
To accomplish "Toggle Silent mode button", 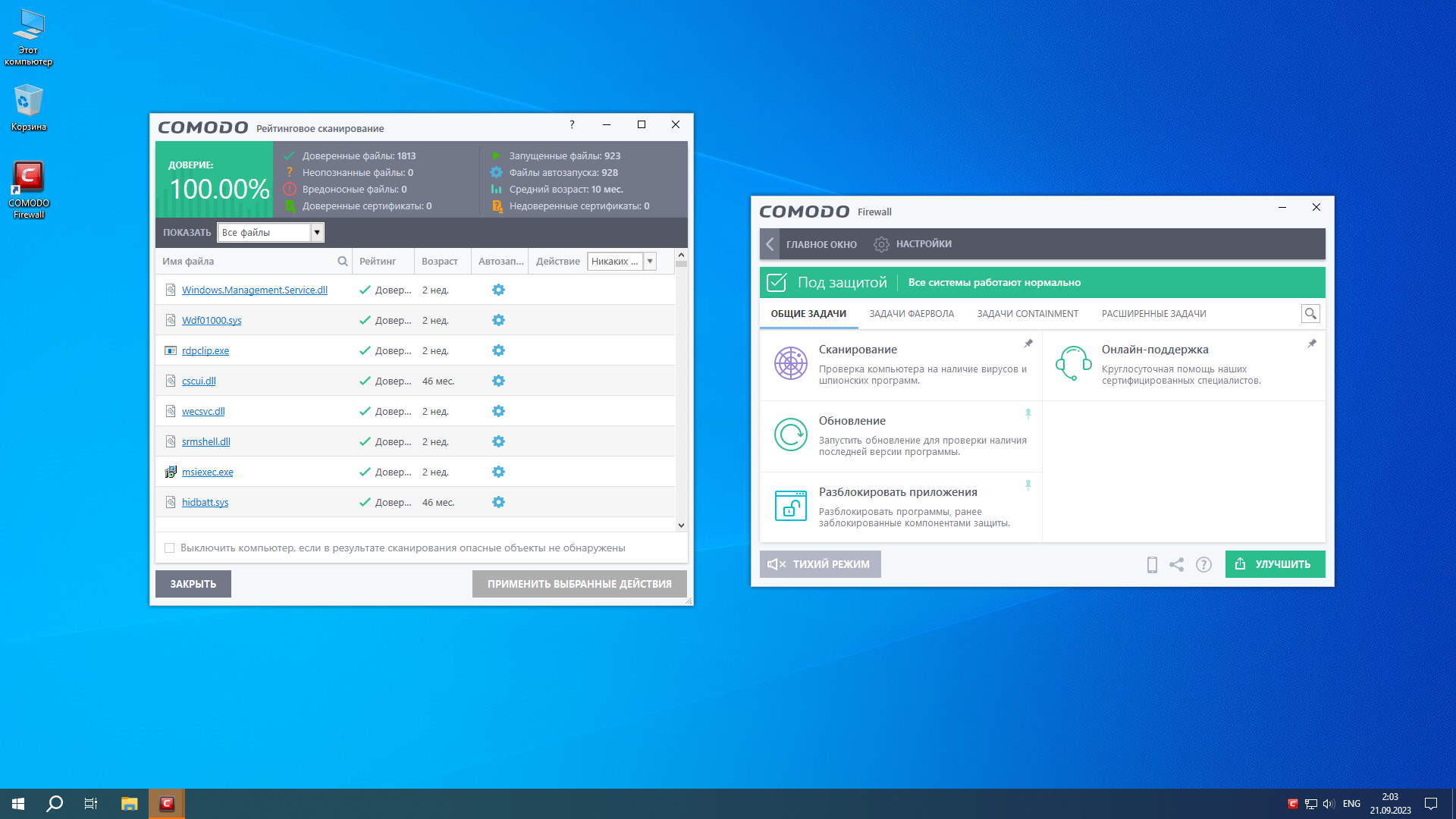I will 820,564.
